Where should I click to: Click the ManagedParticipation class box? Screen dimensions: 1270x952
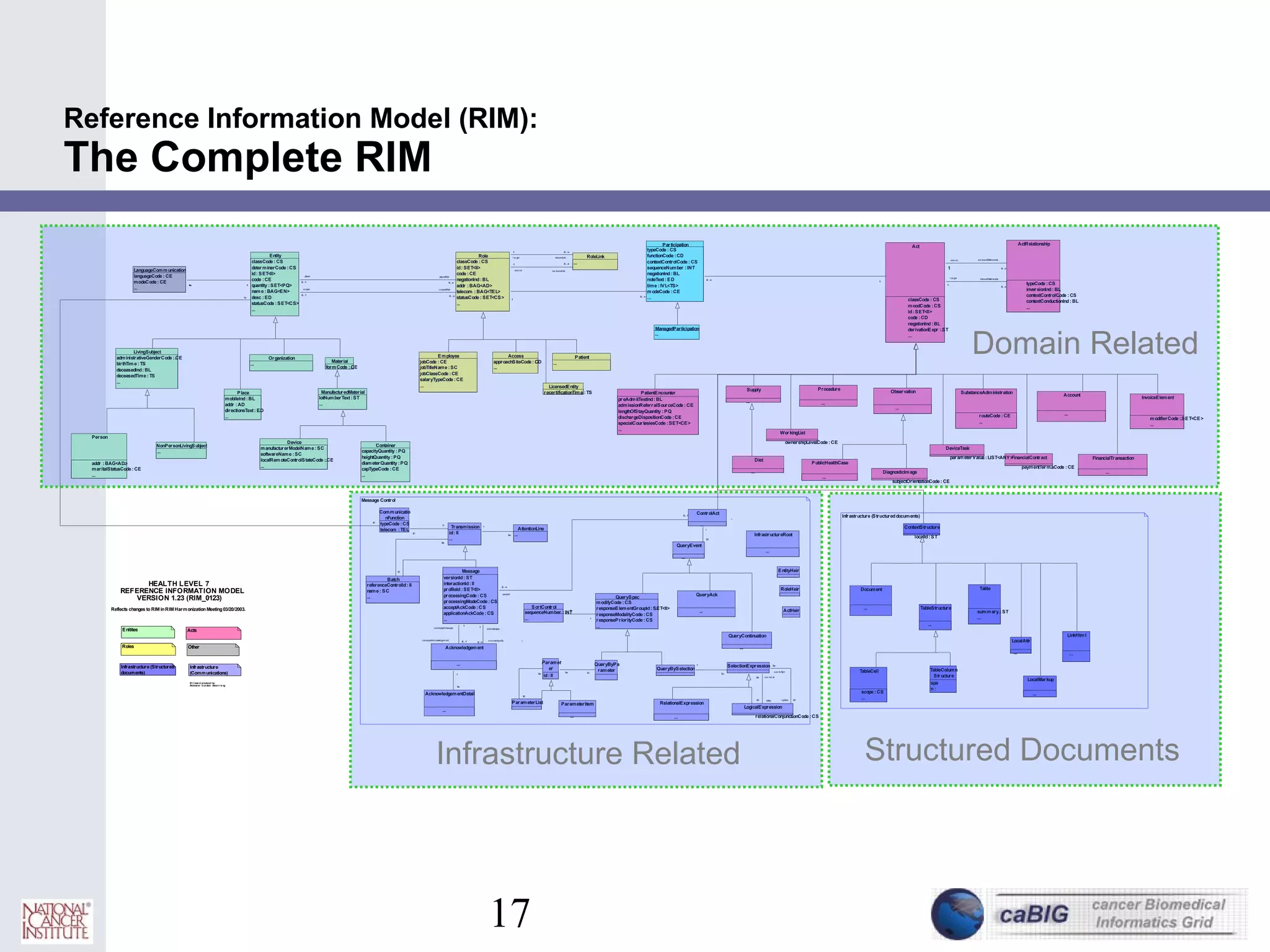pyautogui.click(x=677, y=332)
